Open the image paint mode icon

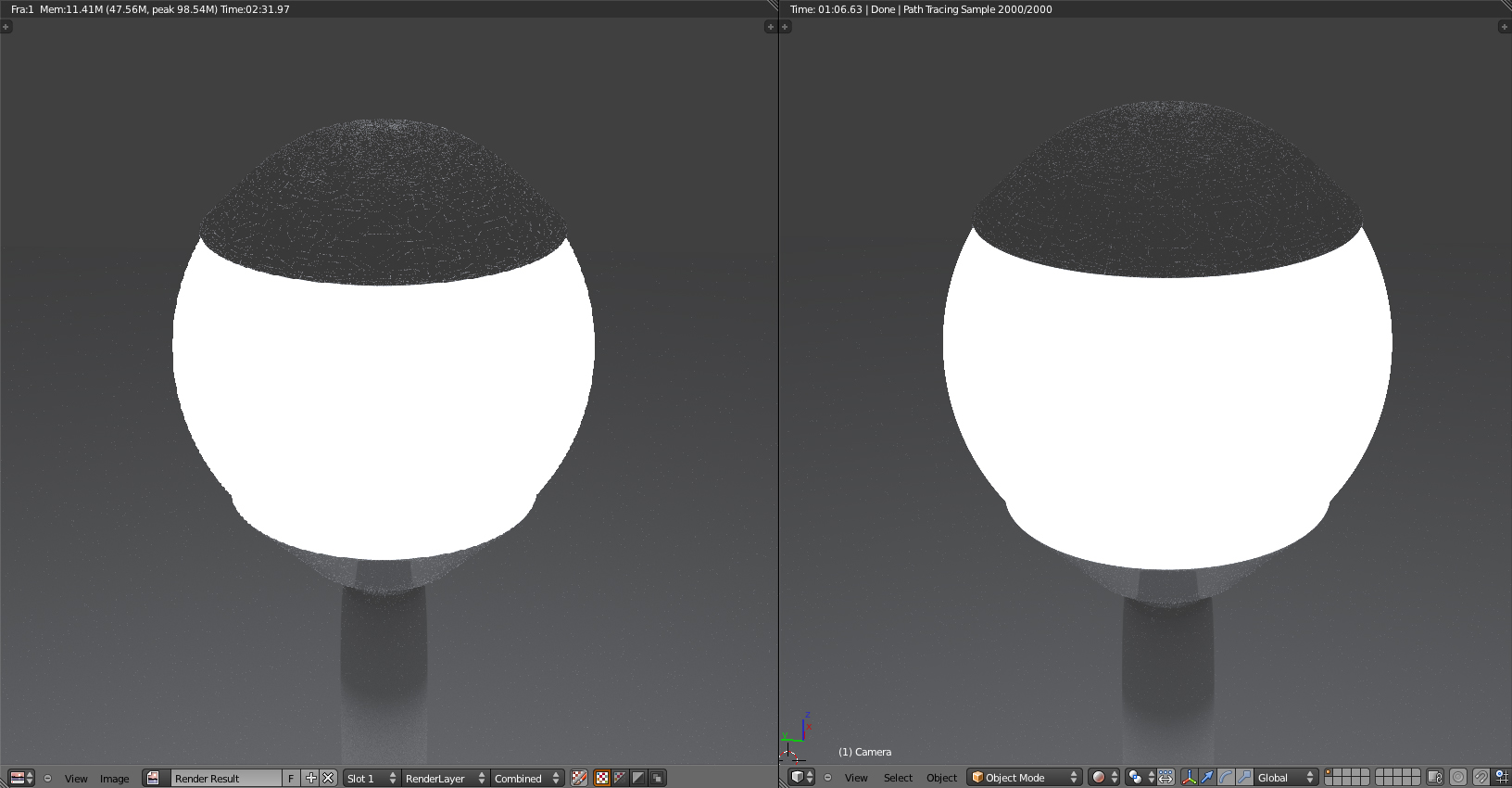click(x=580, y=778)
